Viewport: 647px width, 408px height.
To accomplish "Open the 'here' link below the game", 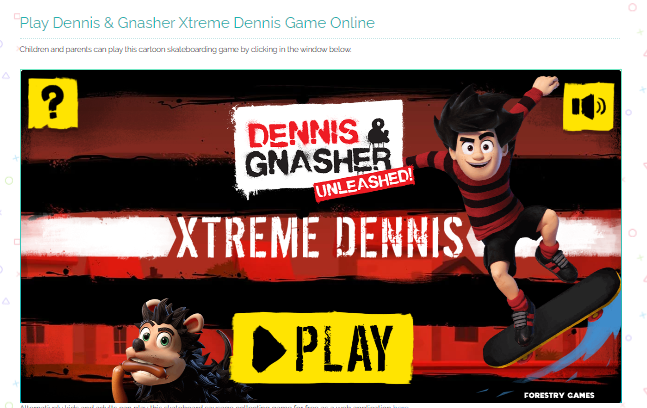I will (400, 406).
